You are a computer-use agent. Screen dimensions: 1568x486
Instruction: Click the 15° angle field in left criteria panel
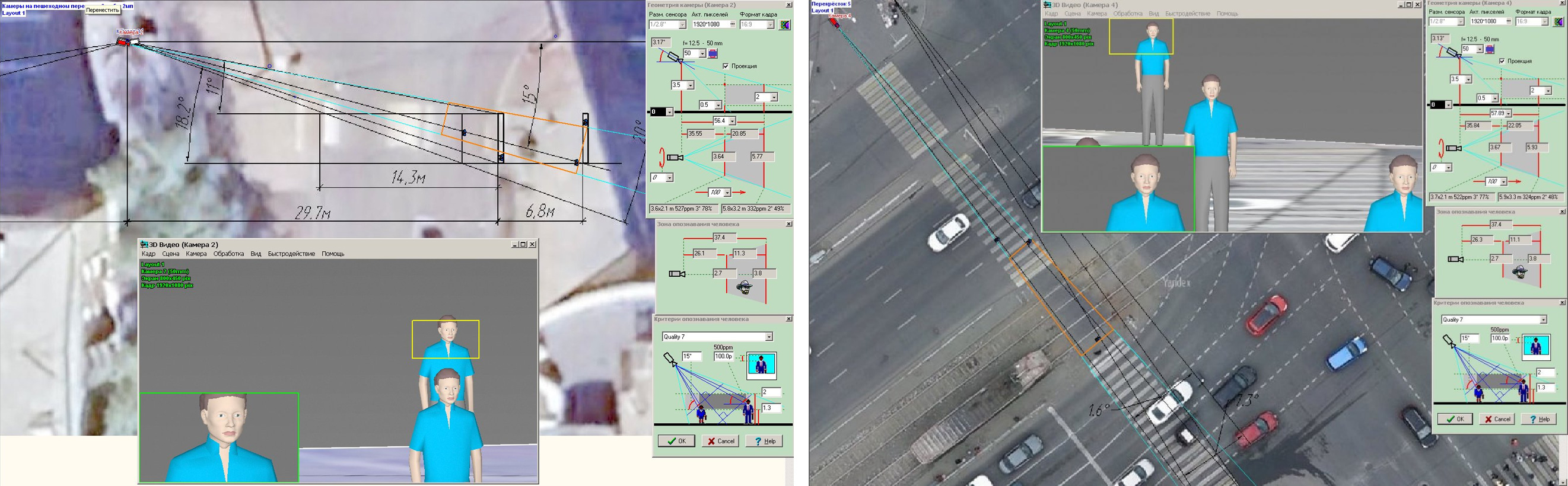[x=691, y=357]
